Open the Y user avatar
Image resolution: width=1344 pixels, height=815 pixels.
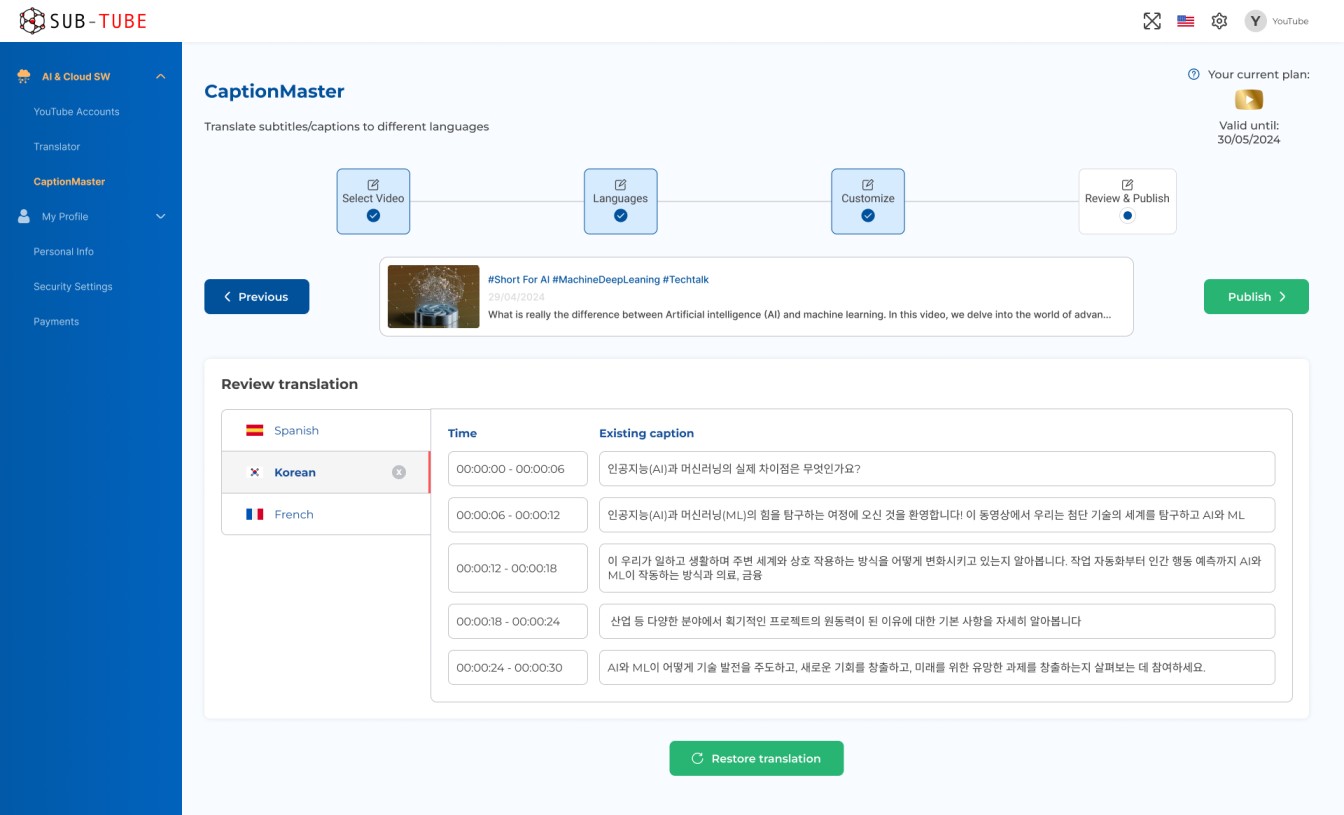click(1256, 21)
